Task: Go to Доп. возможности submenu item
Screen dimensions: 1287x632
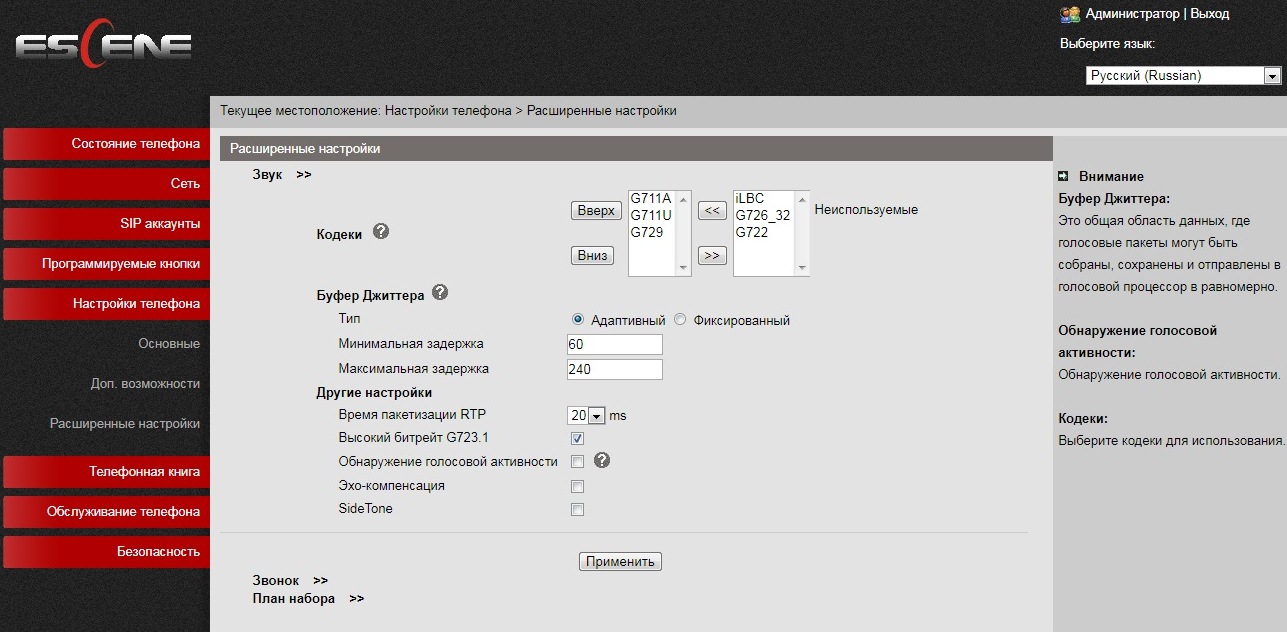Action: pos(145,384)
